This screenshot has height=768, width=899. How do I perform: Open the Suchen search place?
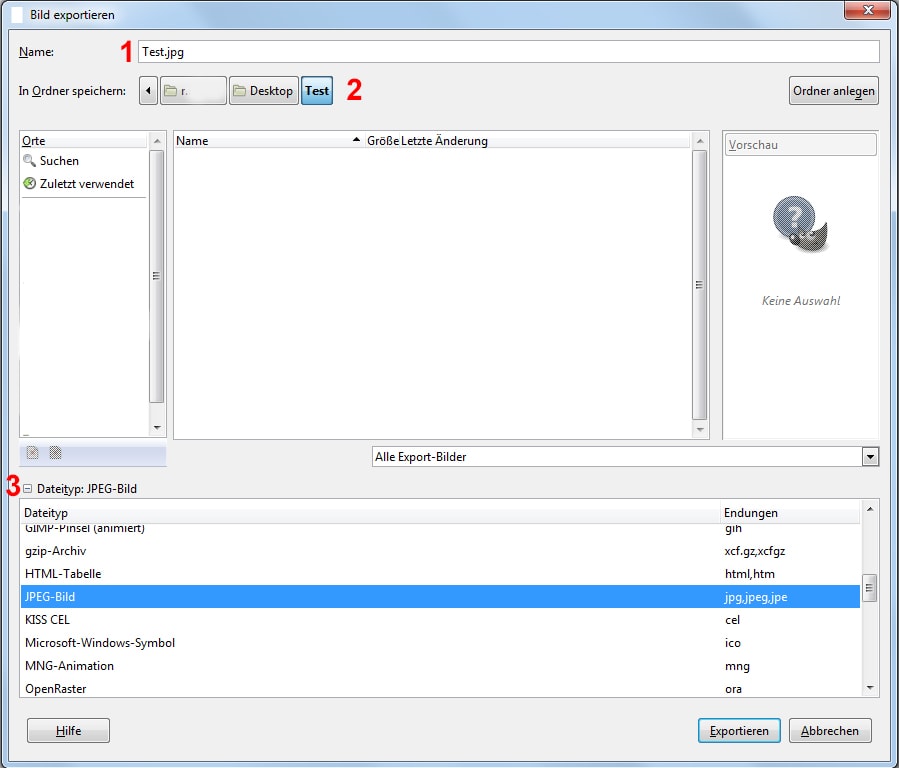click(x=59, y=161)
